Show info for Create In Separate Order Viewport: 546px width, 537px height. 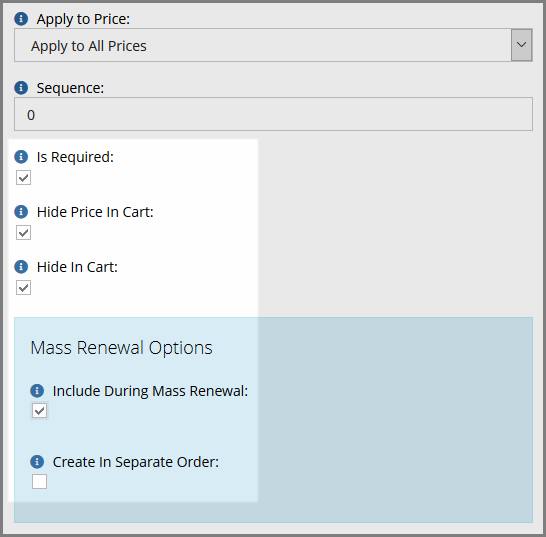37,462
